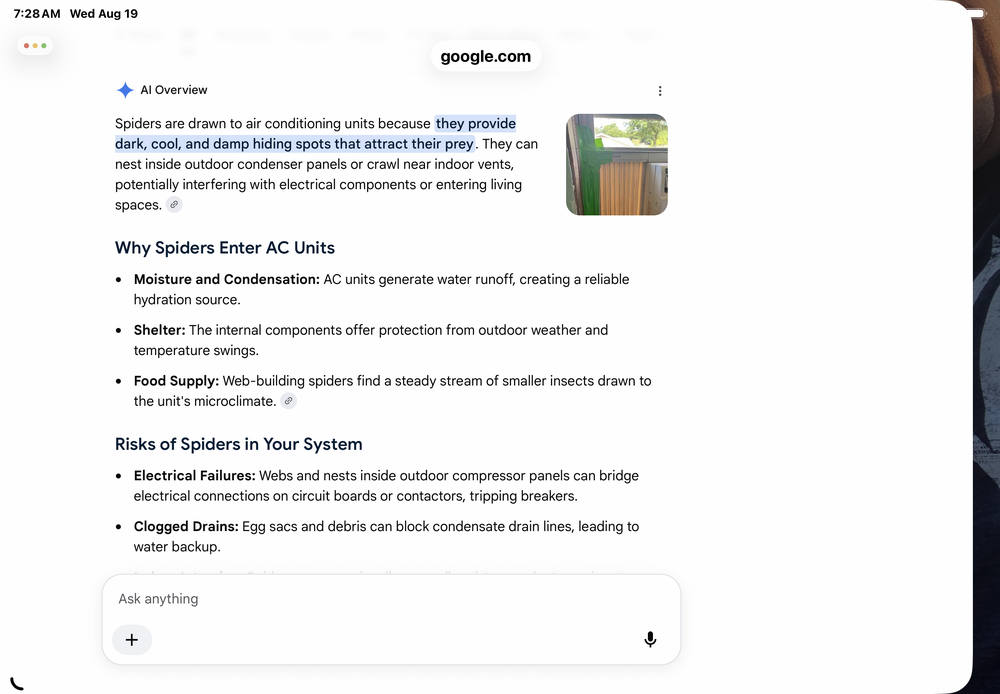Open the window controls pill with colored dots
The image size is (1000, 694).
coord(35,46)
